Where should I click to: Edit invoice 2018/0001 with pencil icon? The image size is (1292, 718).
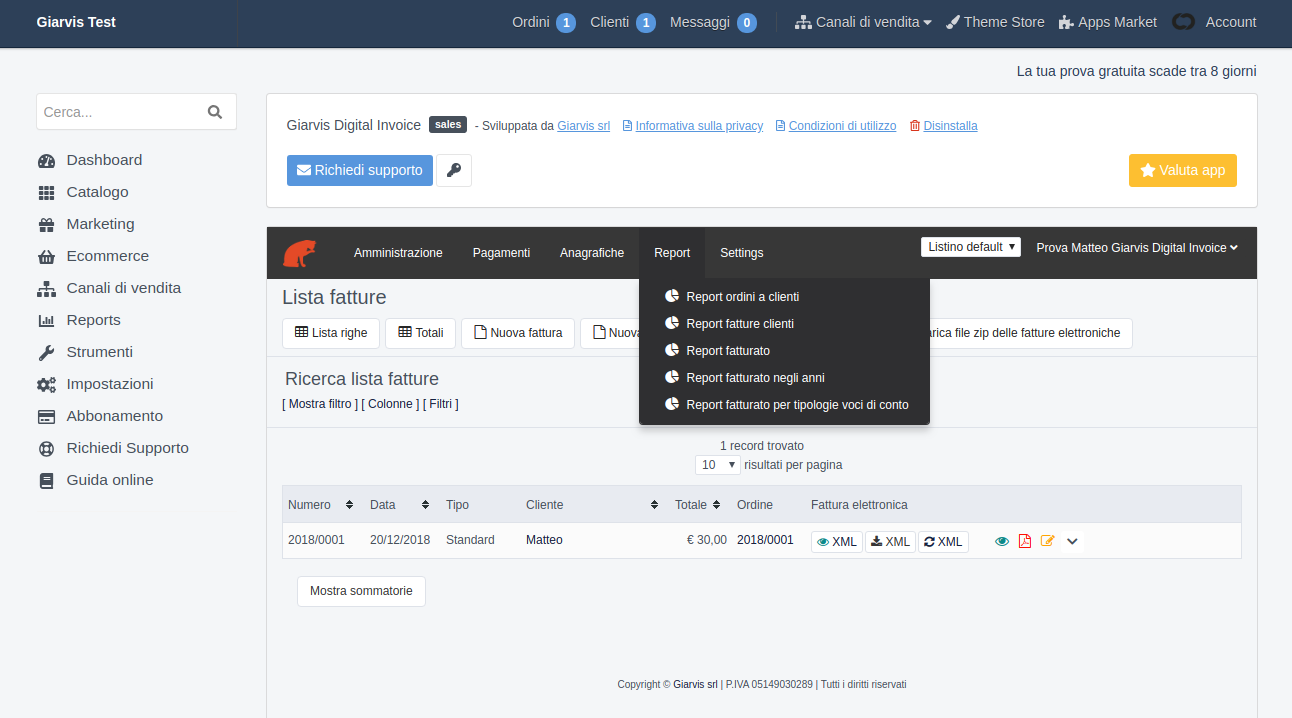[x=1048, y=541]
